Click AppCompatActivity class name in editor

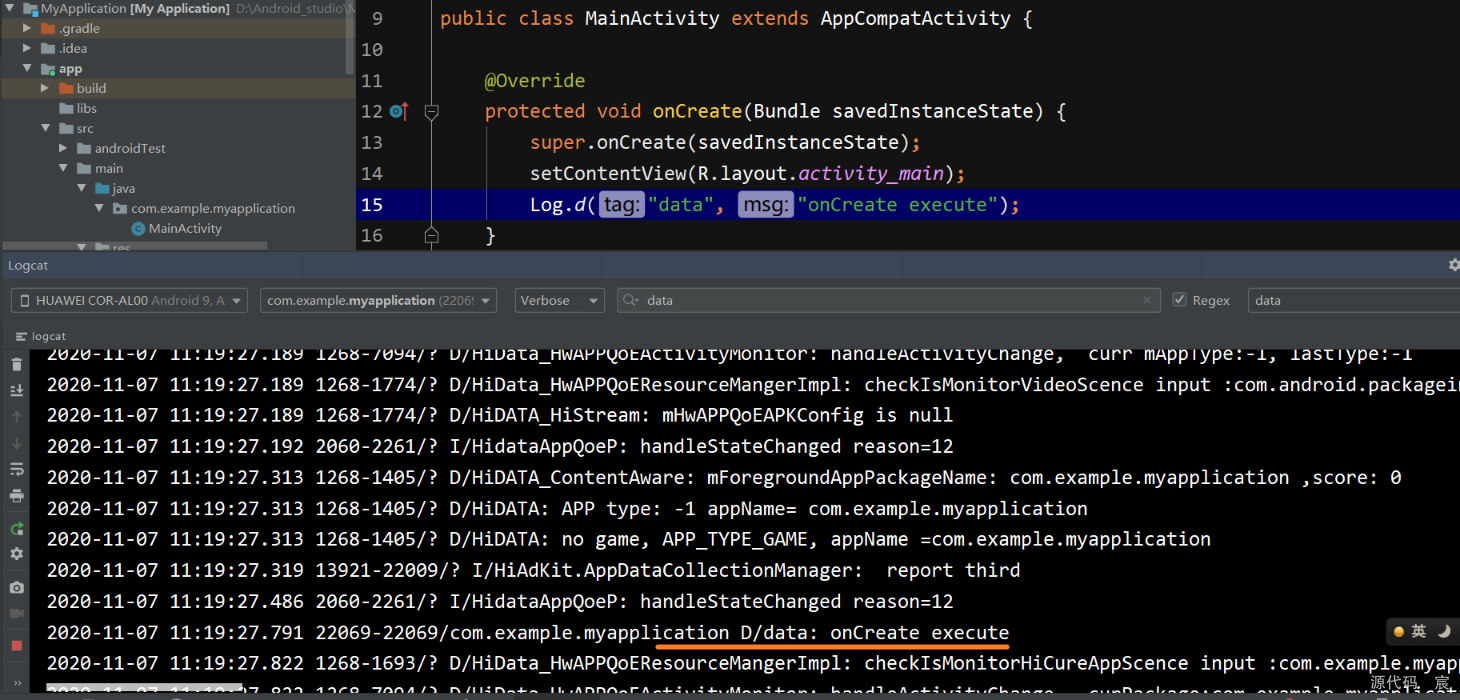pyautogui.click(x=916, y=19)
